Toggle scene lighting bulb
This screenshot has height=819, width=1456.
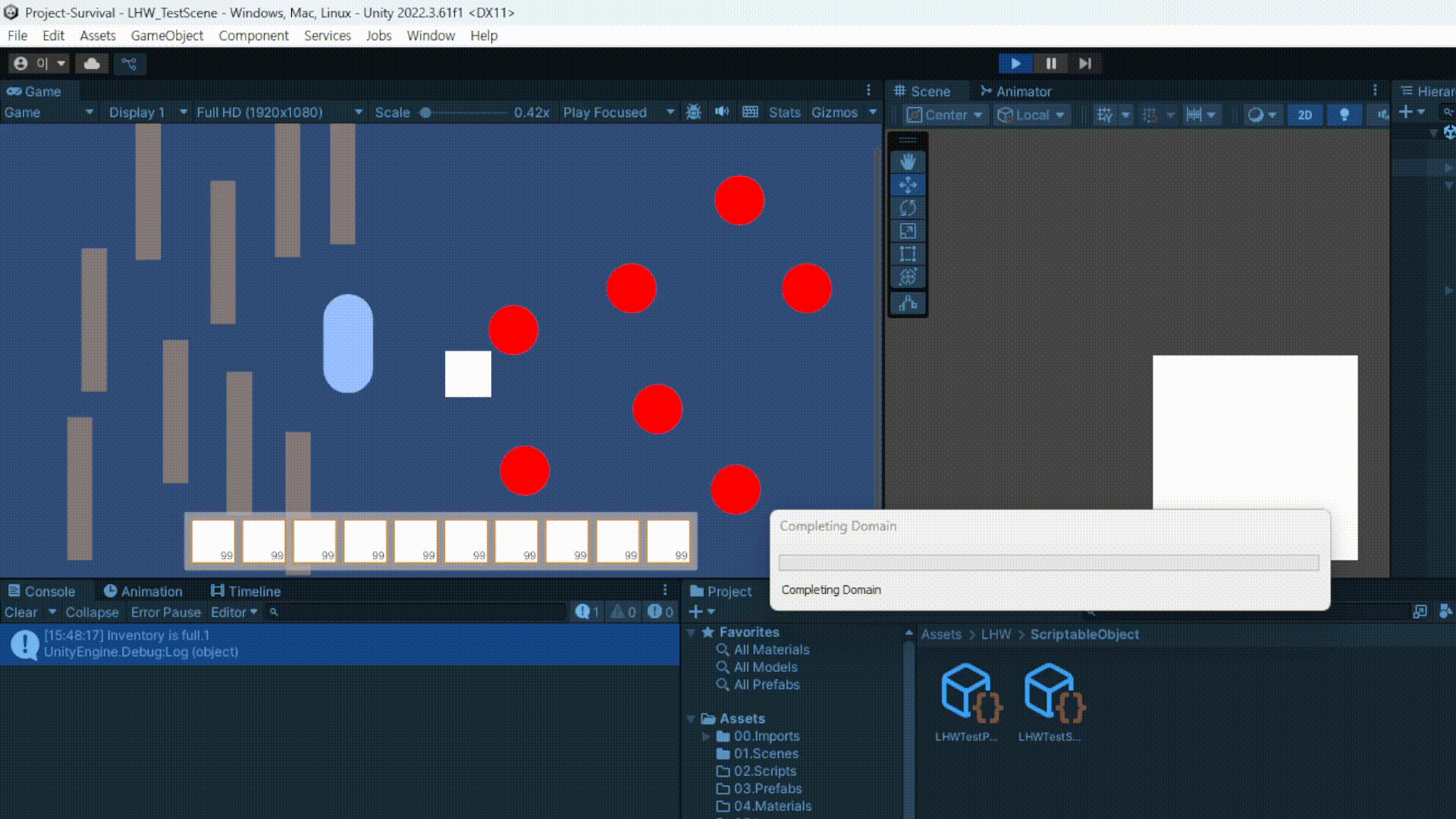[1344, 115]
